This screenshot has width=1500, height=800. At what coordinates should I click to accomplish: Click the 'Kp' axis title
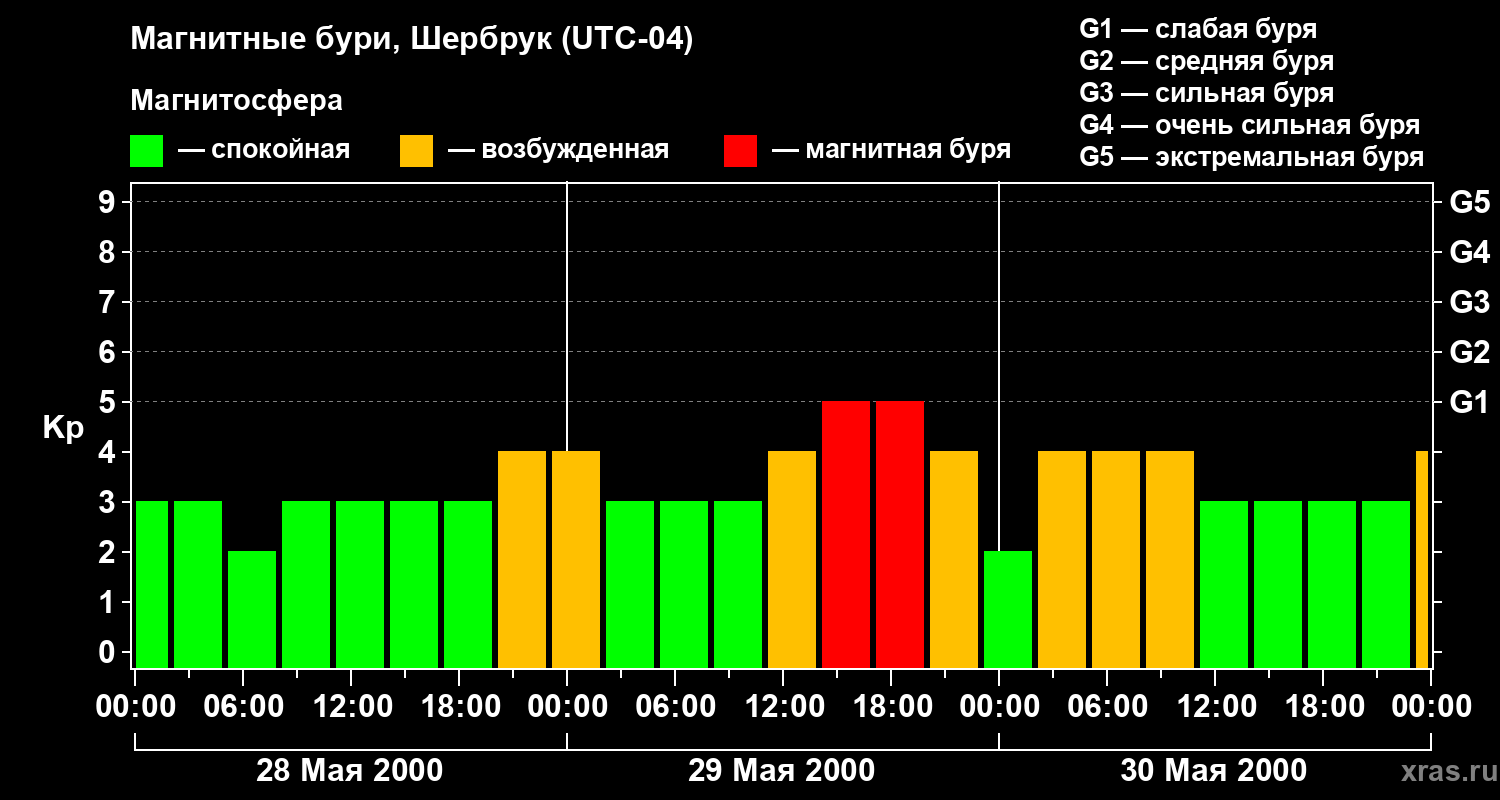(x=63, y=427)
